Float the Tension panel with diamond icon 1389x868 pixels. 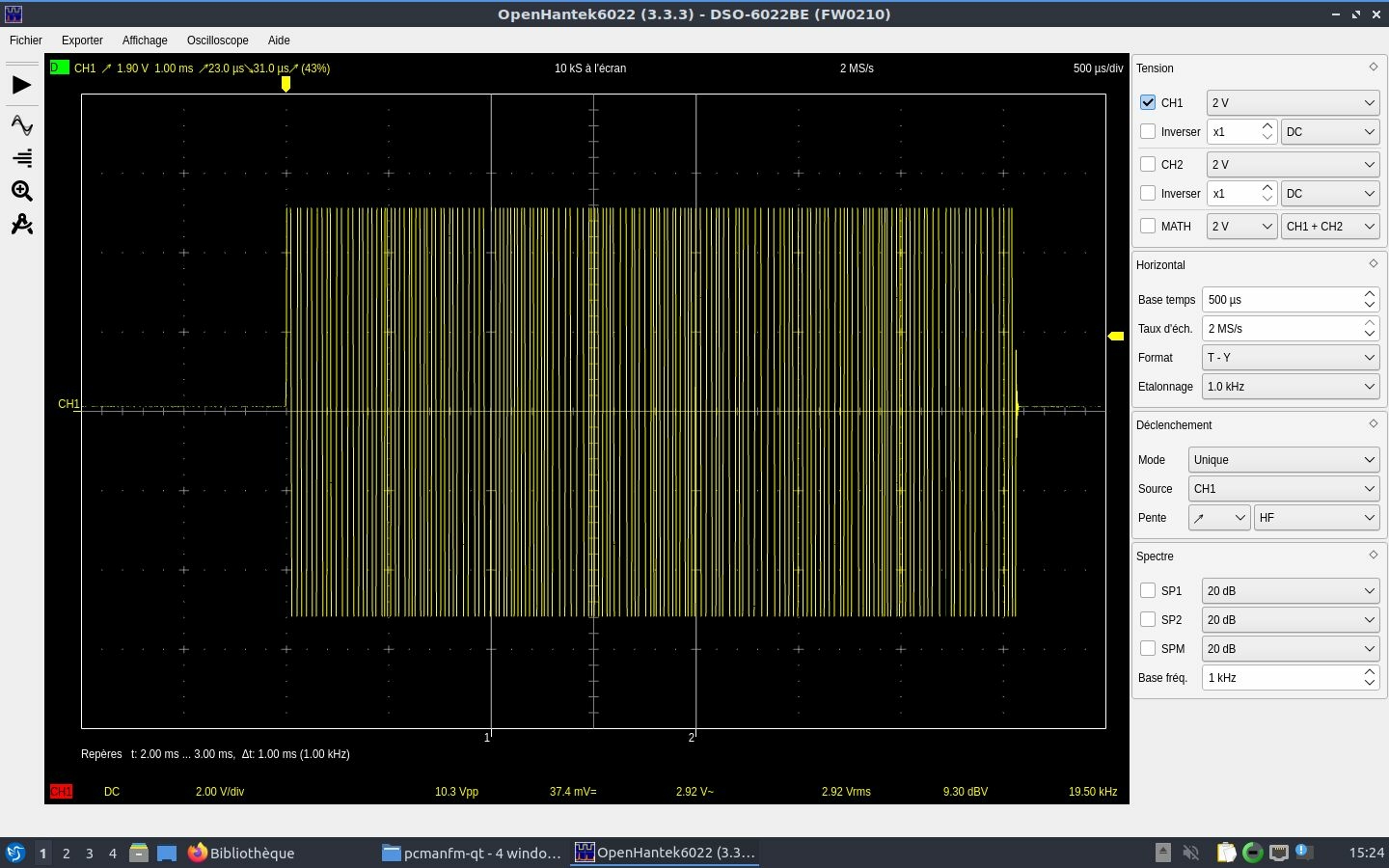click(x=1374, y=67)
